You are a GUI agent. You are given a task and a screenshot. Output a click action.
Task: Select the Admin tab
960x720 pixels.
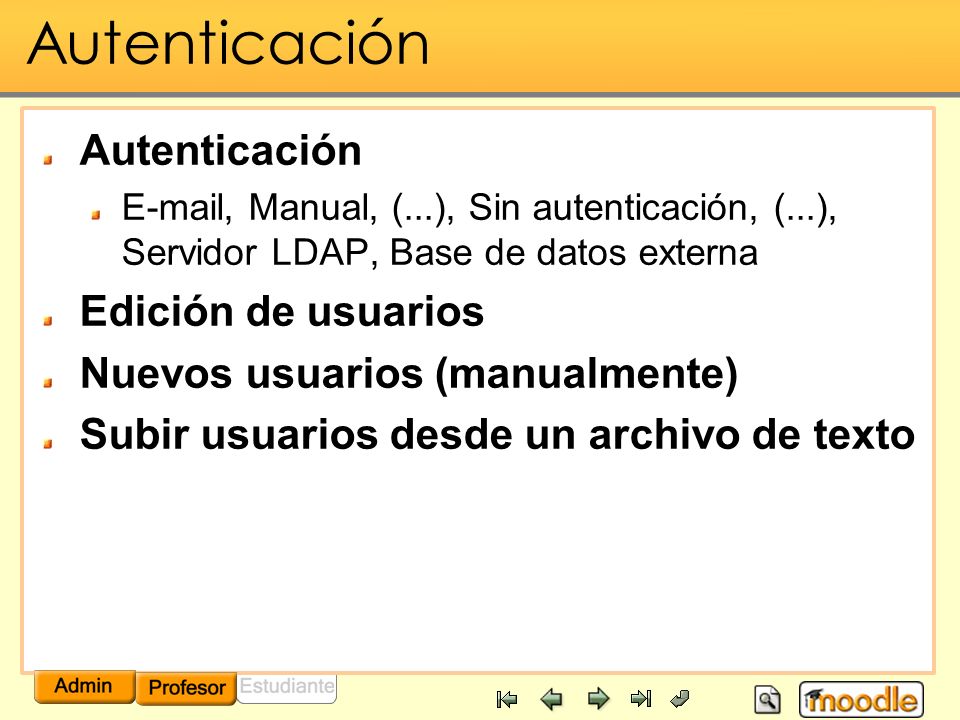[84, 686]
